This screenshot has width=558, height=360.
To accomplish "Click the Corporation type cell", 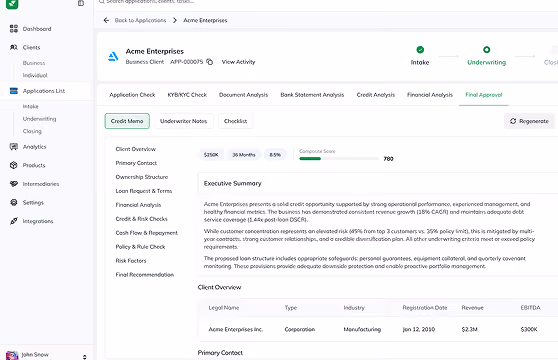I will coord(300,329).
